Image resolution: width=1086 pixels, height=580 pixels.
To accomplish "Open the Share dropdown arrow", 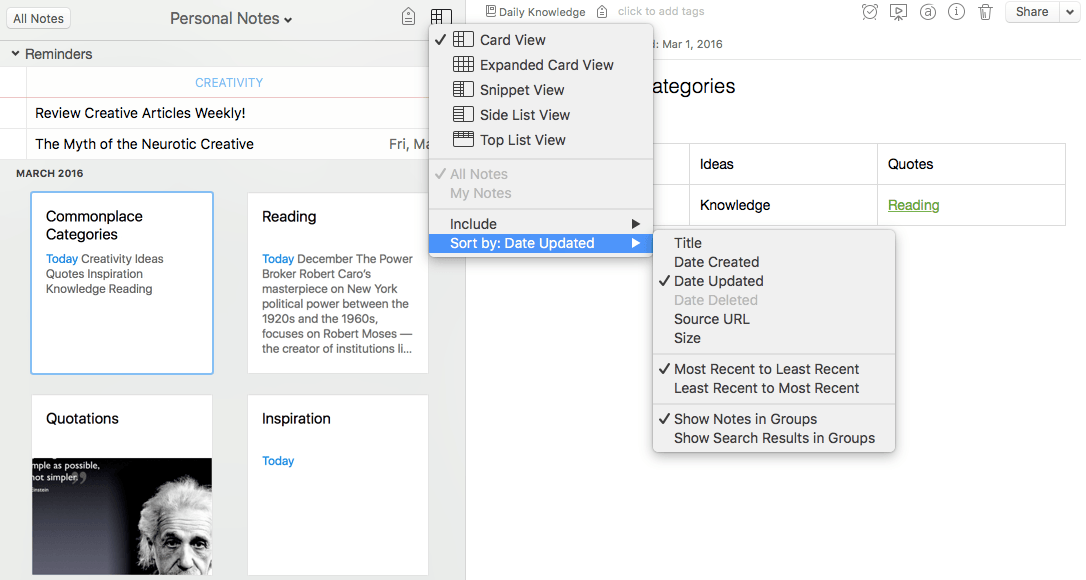I will (x=1069, y=12).
